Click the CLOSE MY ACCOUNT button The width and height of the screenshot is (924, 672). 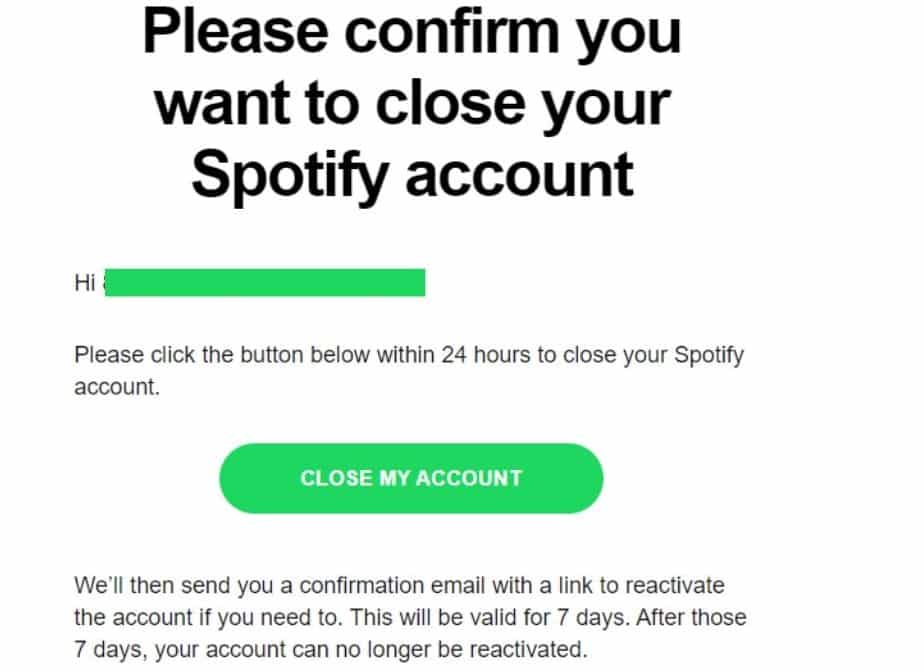[411, 477]
